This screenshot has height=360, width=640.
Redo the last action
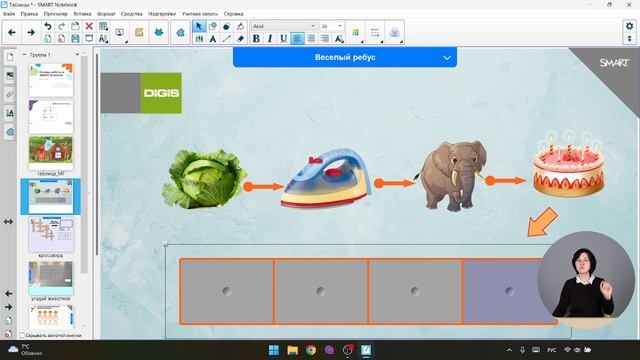62,26
